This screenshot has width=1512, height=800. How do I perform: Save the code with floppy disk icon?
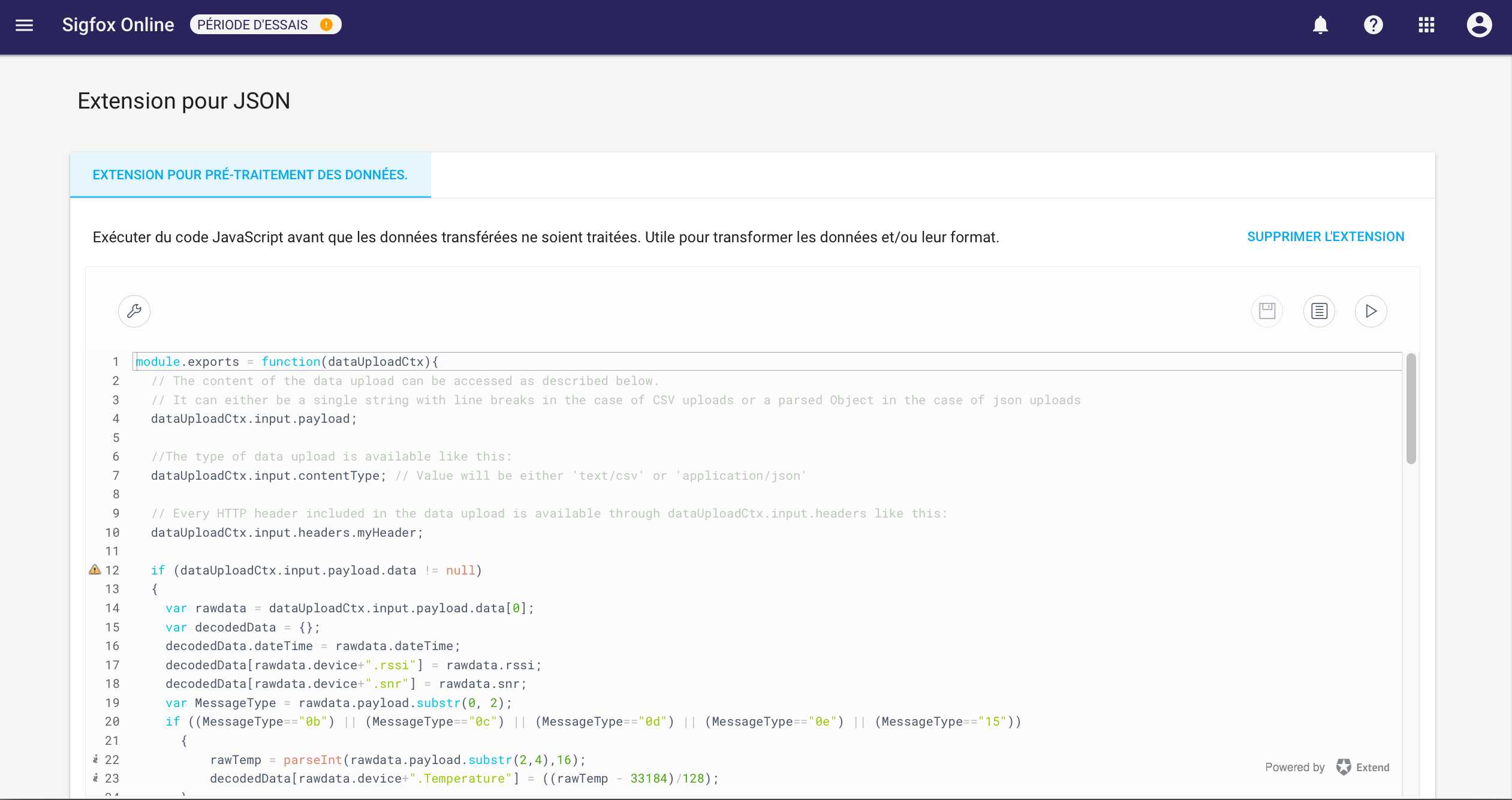coord(1267,311)
